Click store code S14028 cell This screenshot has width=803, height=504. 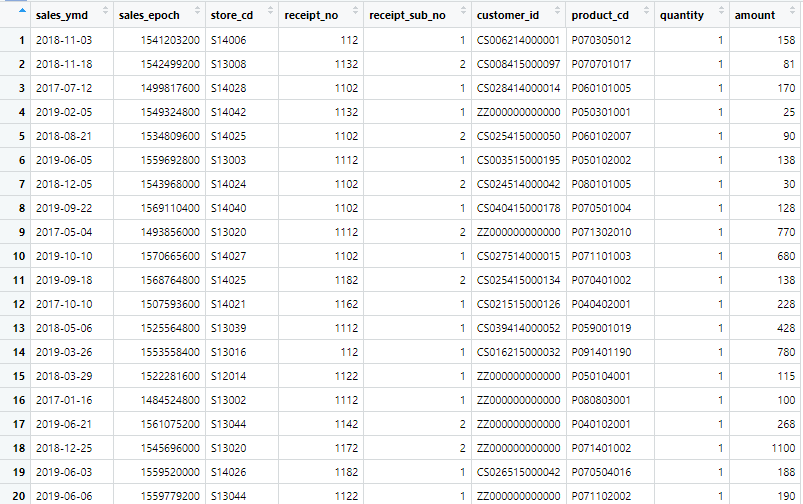coord(242,88)
